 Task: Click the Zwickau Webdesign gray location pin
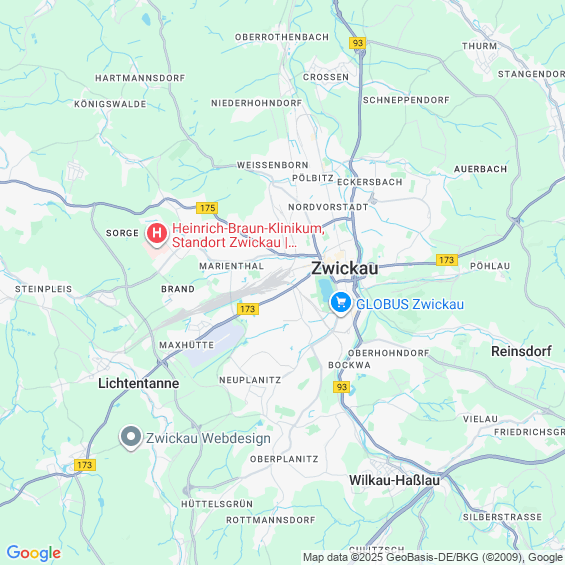point(131,437)
